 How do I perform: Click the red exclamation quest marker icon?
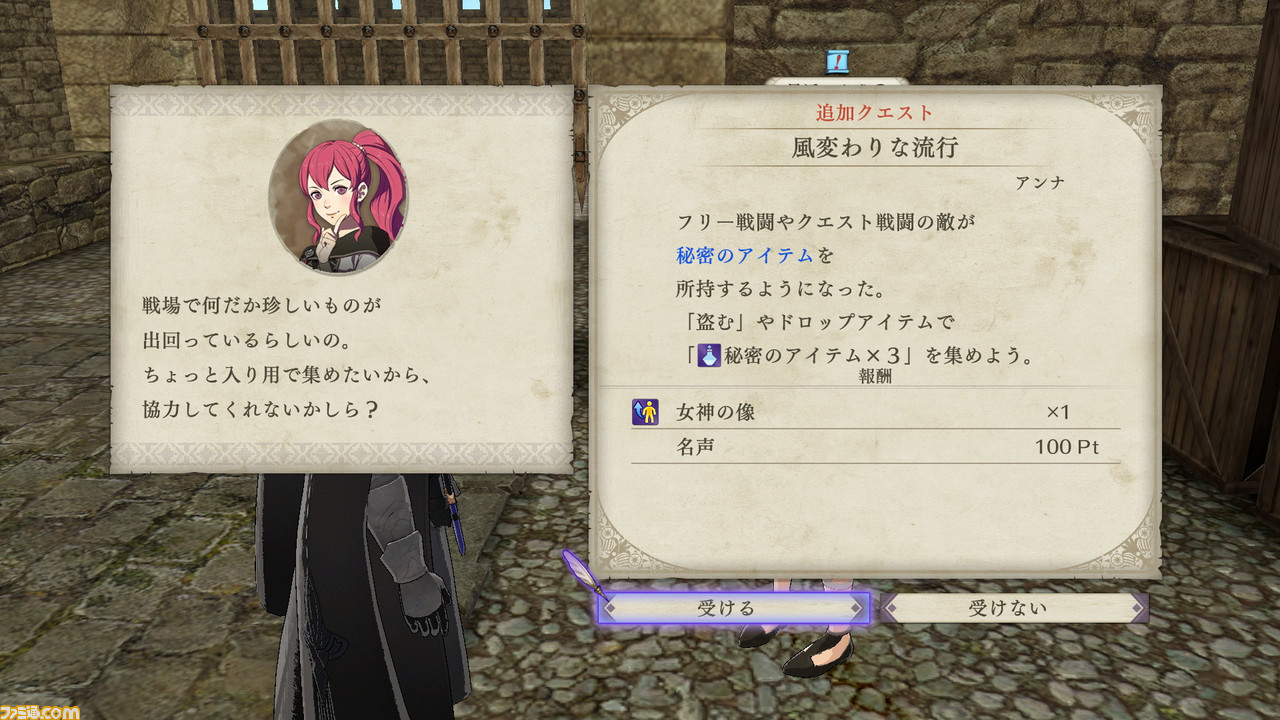click(x=836, y=62)
